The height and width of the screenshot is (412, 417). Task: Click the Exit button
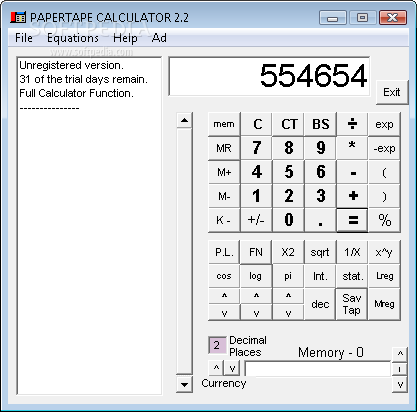click(x=392, y=92)
